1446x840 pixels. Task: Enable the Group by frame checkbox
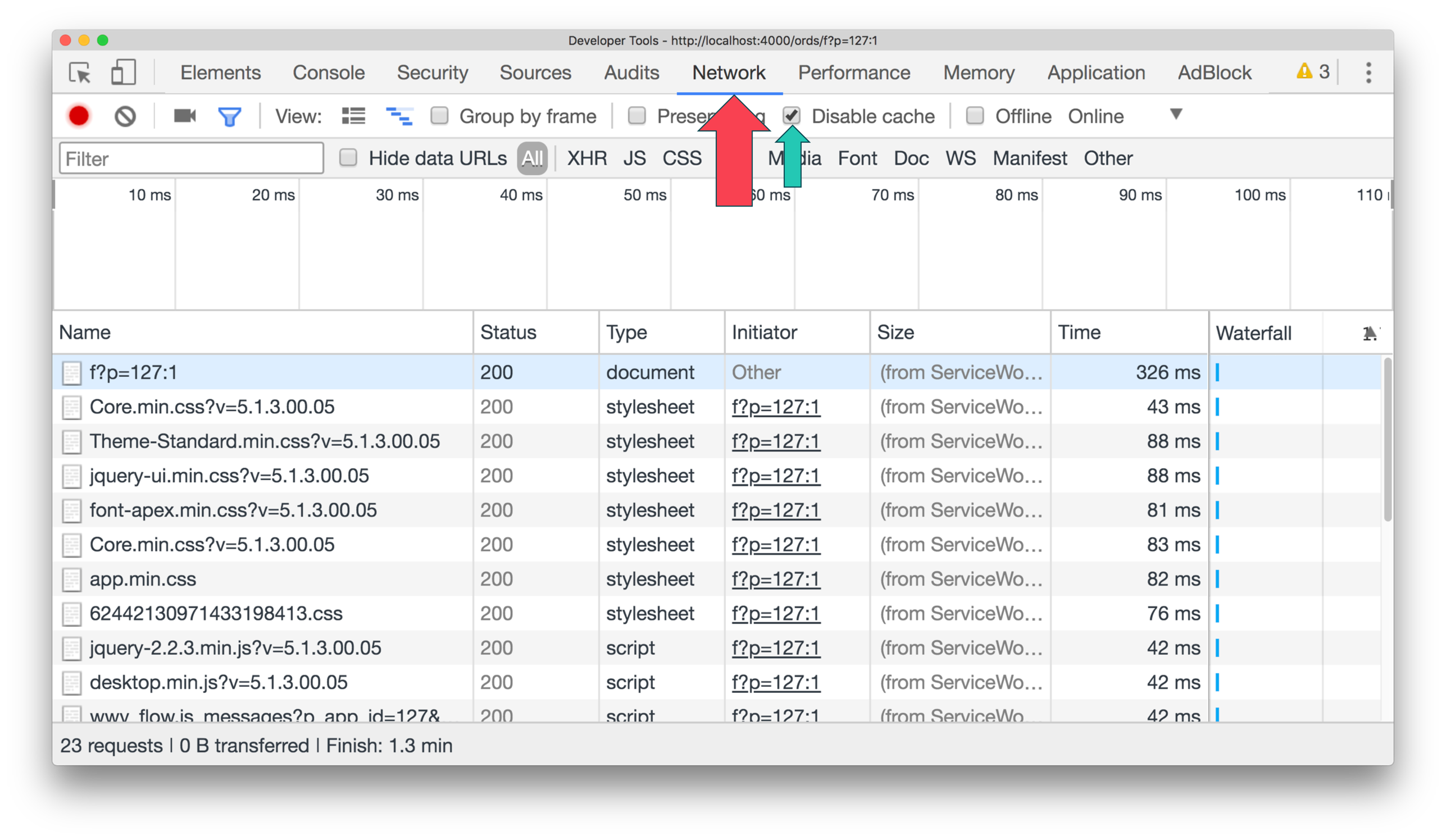point(439,116)
